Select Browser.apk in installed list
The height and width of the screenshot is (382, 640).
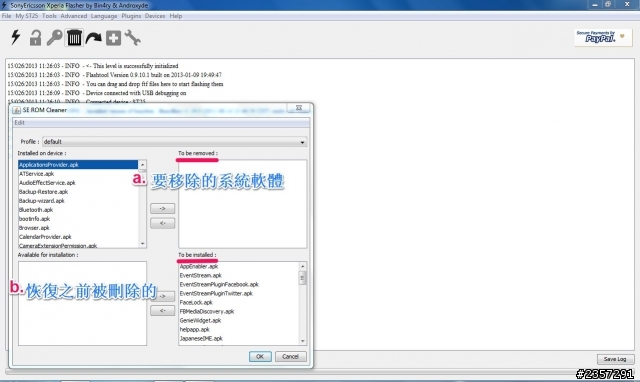coord(78,227)
